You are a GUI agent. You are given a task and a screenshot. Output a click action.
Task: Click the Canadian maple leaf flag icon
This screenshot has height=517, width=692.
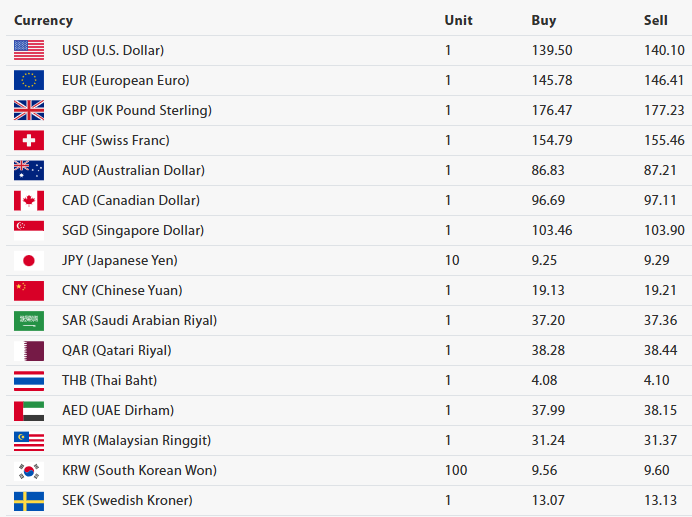(29, 200)
